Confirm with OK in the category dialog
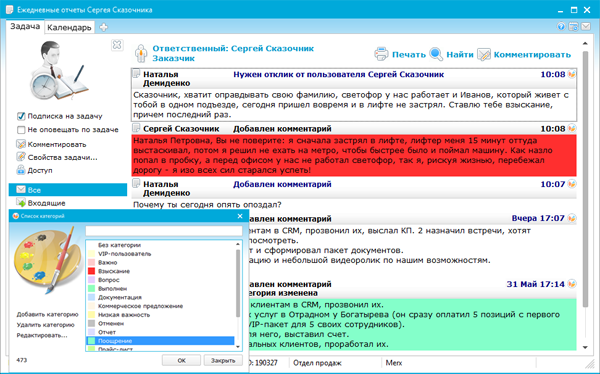This screenshot has height=374, width=600. (181, 360)
